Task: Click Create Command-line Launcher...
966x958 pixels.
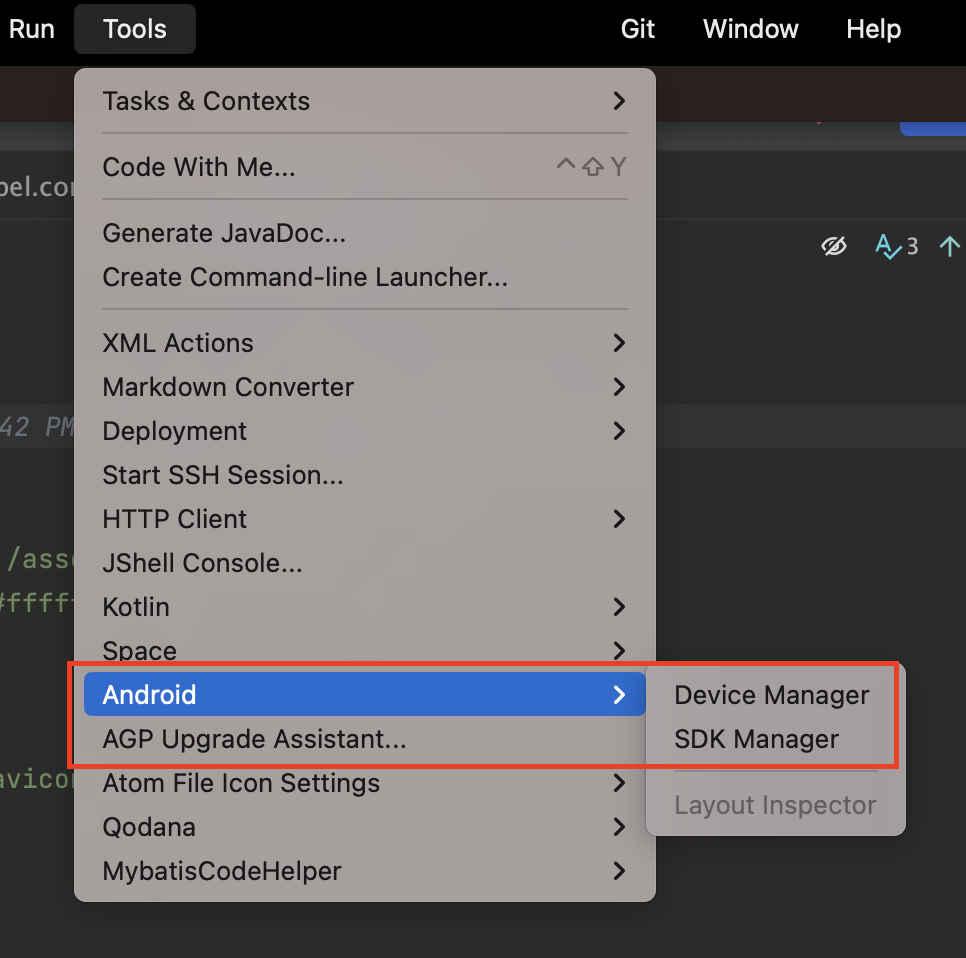Action: click(365, 277)
